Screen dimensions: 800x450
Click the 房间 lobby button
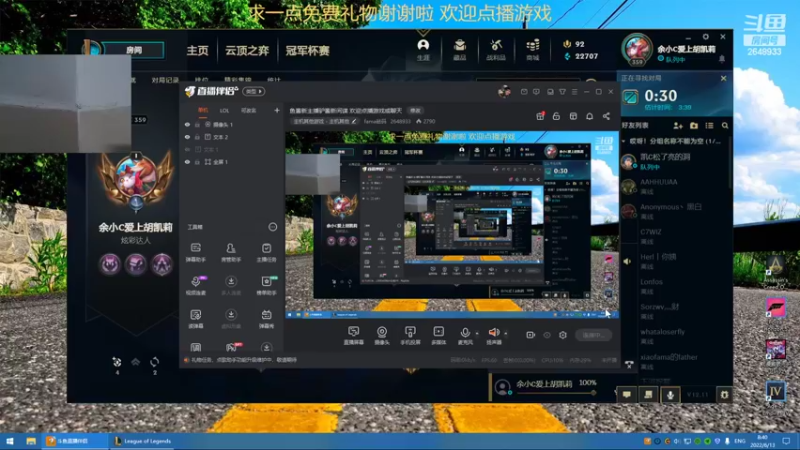tap(134, 50)
